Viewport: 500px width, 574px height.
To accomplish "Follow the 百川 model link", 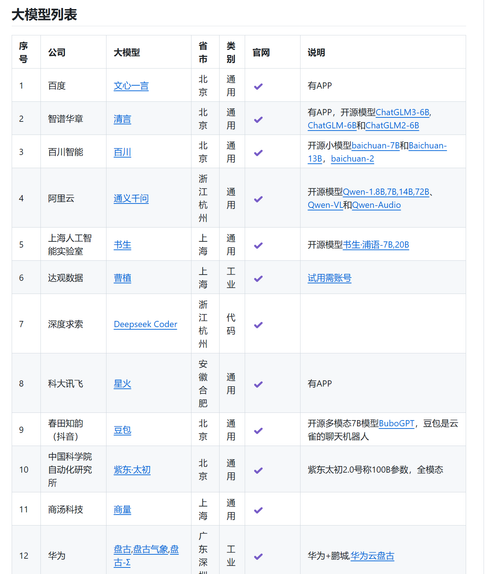I will coord(122,152).
